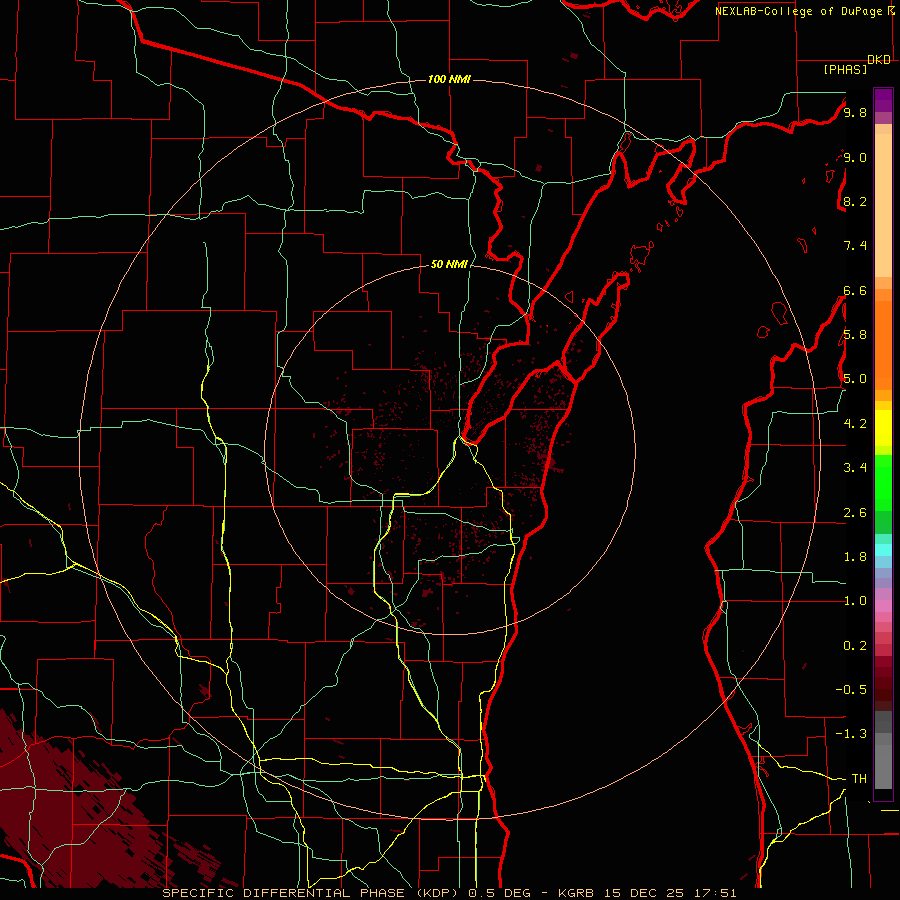This screenshot has height=900, width=900.
Task: Click the 5.0 scale value
Action: (x=855, y=379)
